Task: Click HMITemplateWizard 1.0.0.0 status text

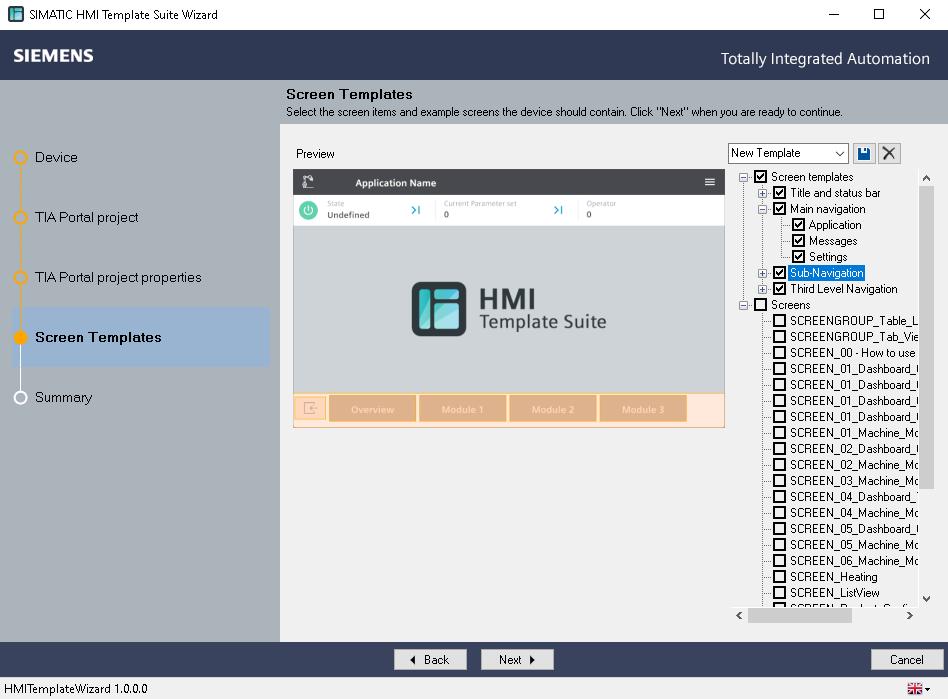Action: pos(76,689)
